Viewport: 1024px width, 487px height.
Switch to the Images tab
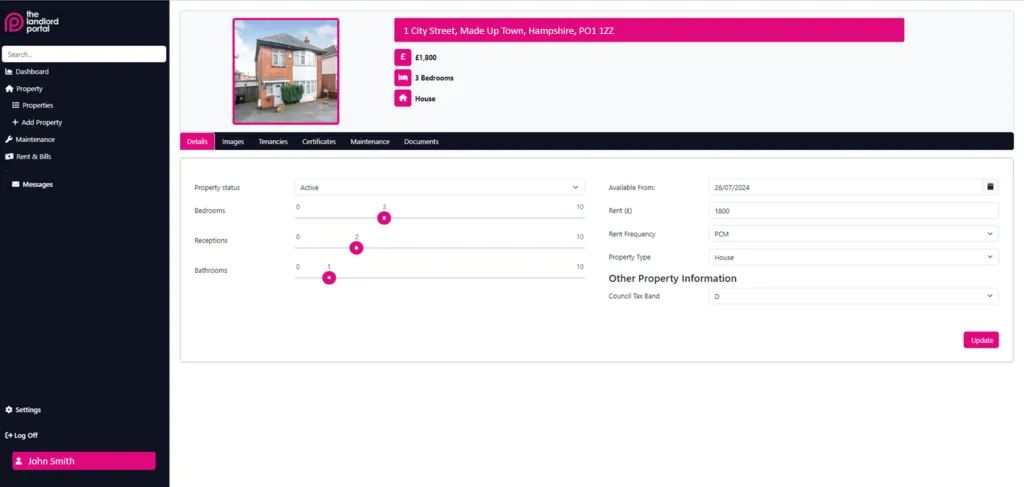click(x=233, y=142)
